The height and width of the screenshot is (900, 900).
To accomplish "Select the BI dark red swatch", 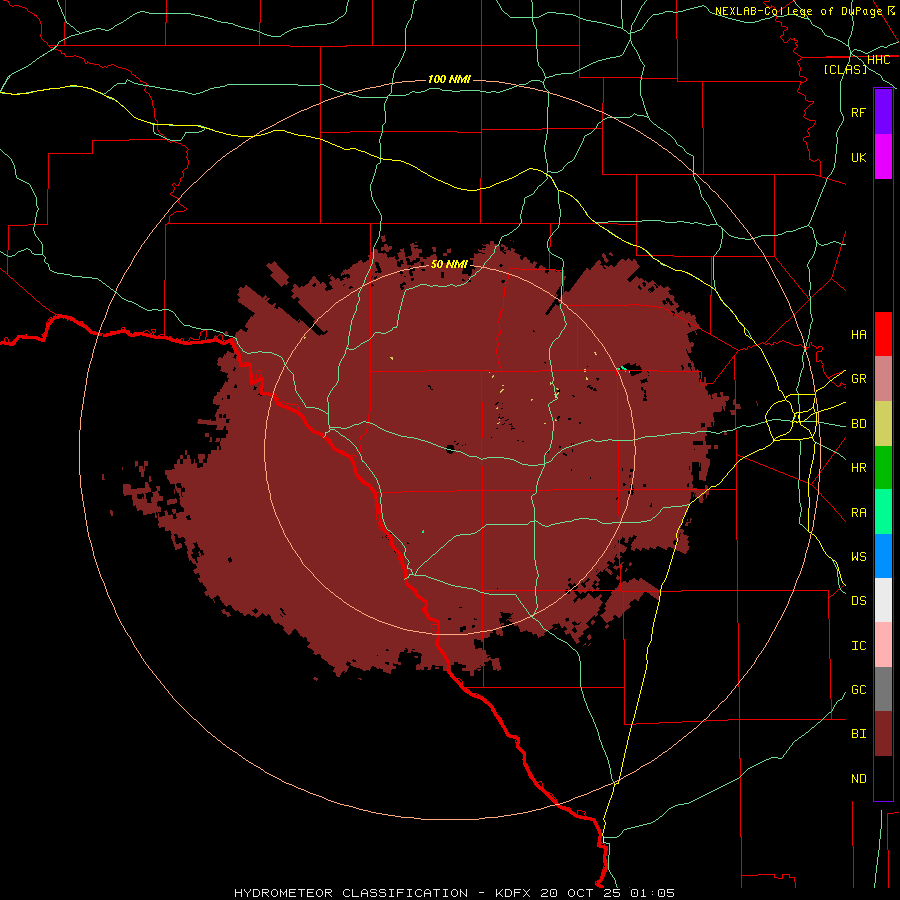I will [x=883, y=734].
